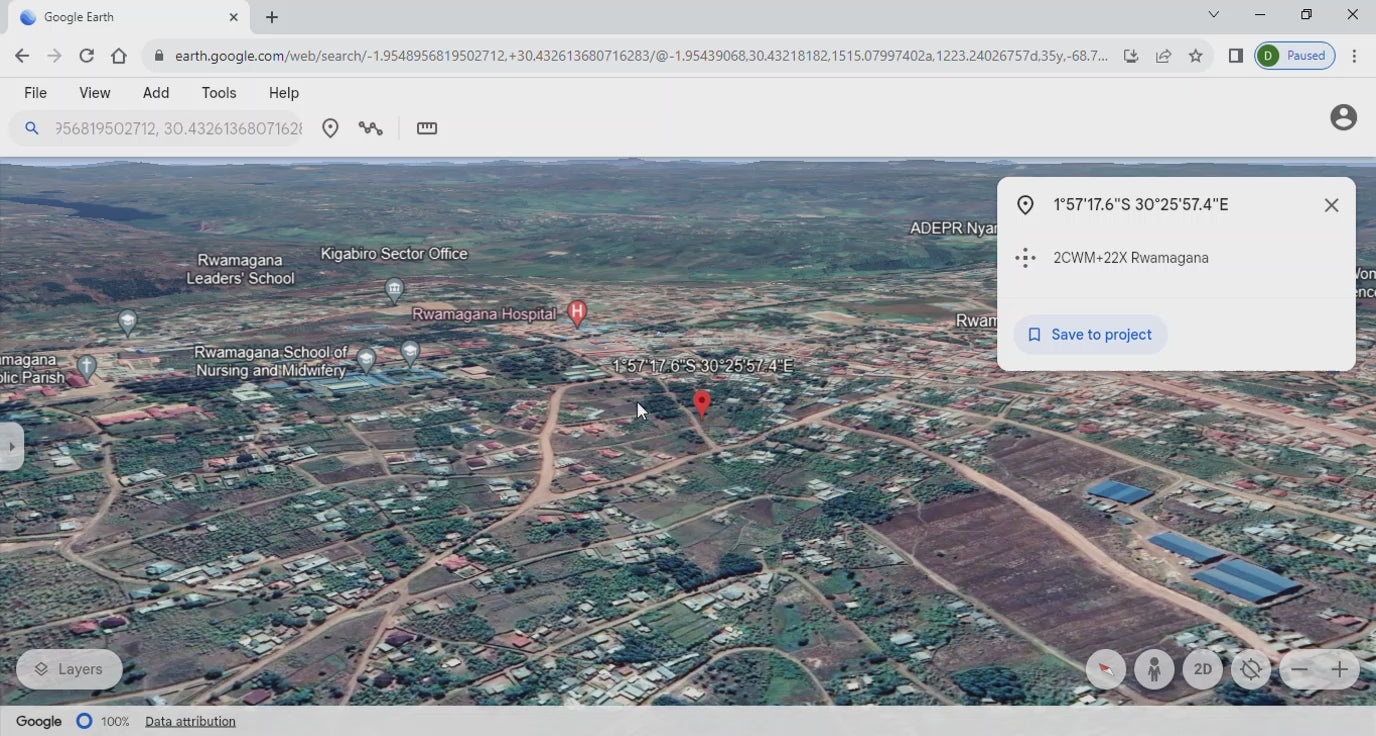Viewport: 1376px width, 736px height.
Task: Open the Tools menu
Action: coord(219,93)
